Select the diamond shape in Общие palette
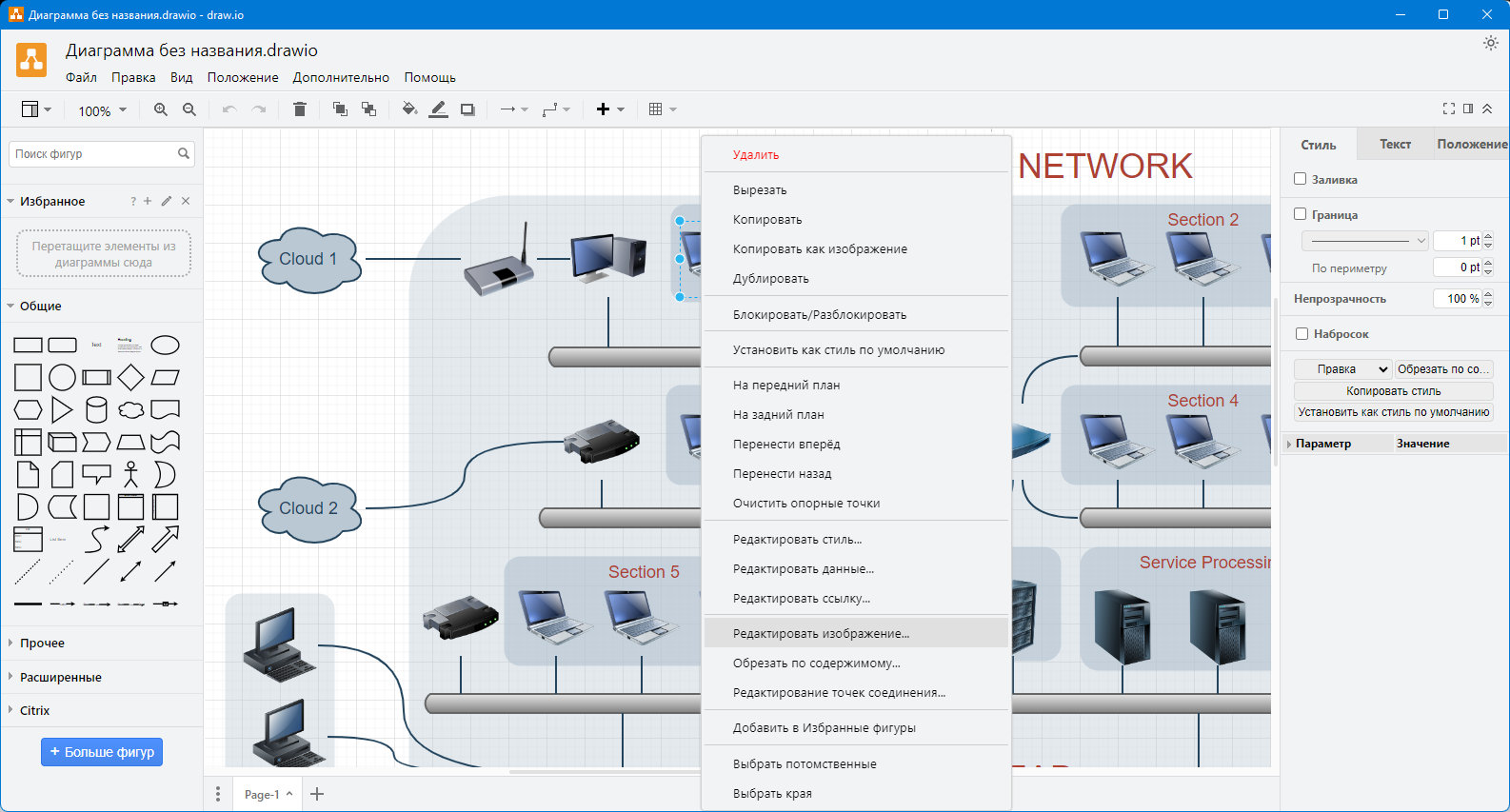The width and height of the screenshot is (1510, 812). tap(130, 377)
